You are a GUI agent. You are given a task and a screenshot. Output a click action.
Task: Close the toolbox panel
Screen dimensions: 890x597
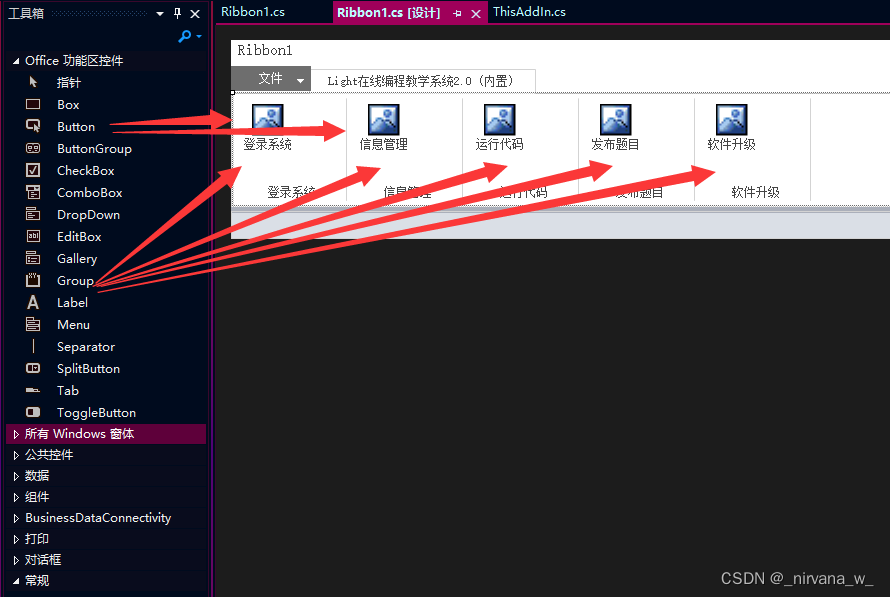(195, 14)
